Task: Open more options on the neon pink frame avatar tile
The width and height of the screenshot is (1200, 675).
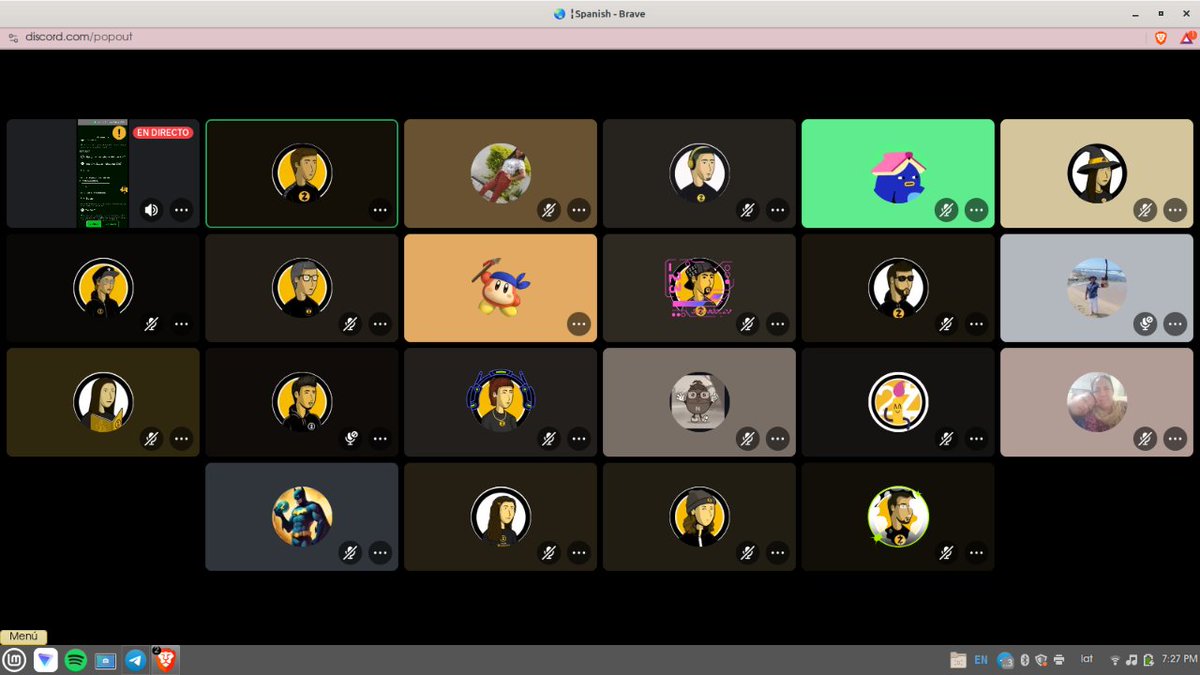Action: (x=778, y=324)
